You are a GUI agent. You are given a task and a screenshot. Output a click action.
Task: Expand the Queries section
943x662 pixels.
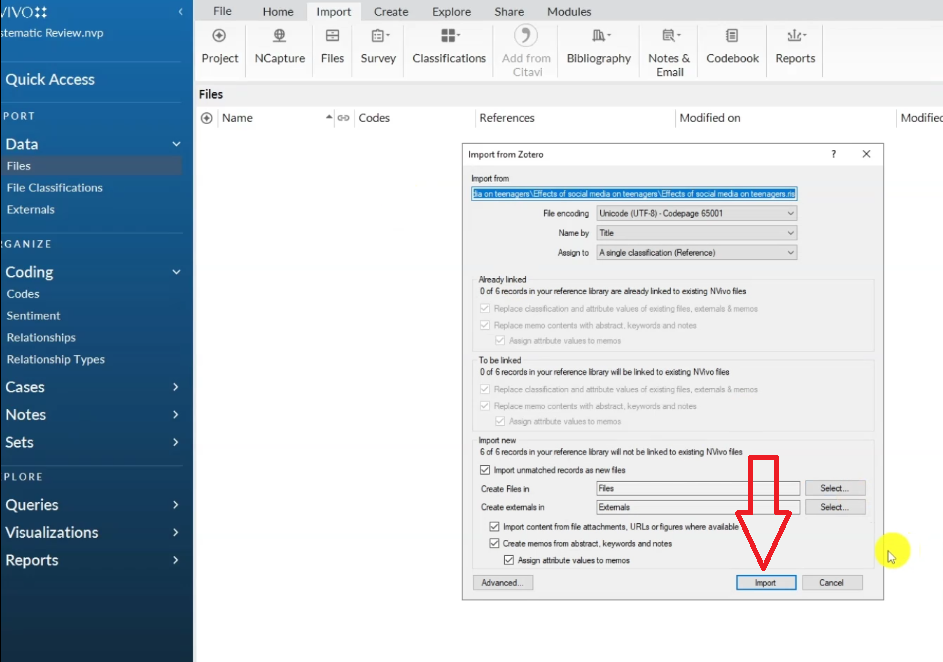pyautogui.click(x=176, y=505)
